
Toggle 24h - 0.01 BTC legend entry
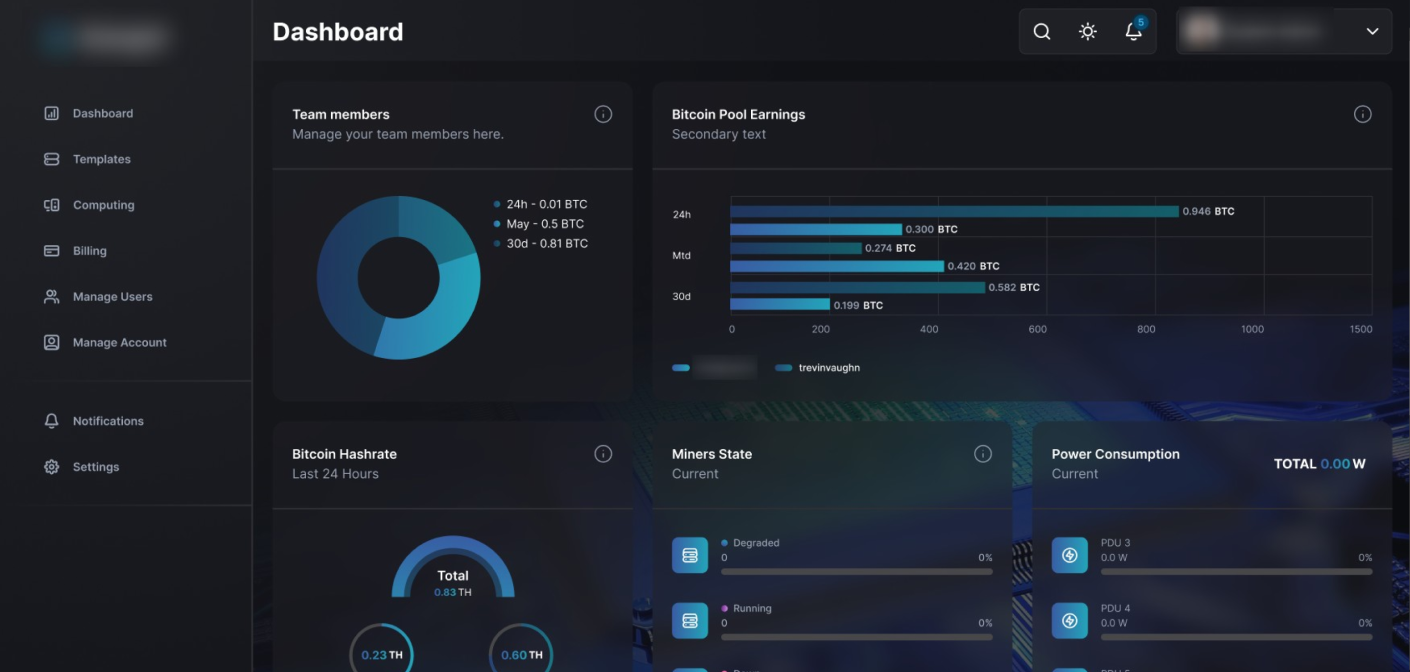(x=540, y=204)
